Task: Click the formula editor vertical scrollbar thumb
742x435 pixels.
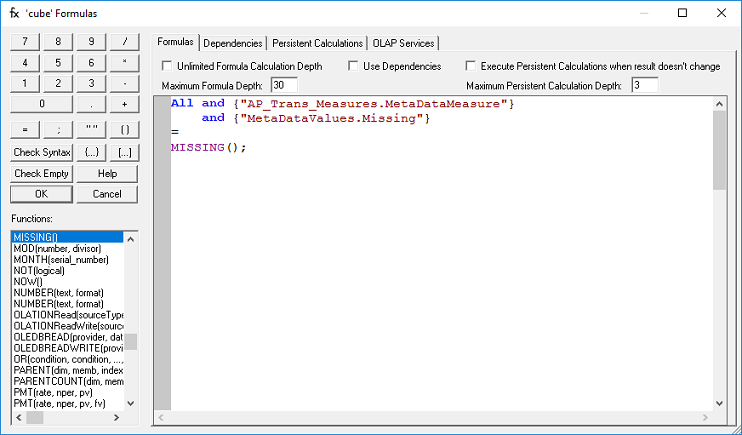Action: pyautogui.click(x=720, y=151)
